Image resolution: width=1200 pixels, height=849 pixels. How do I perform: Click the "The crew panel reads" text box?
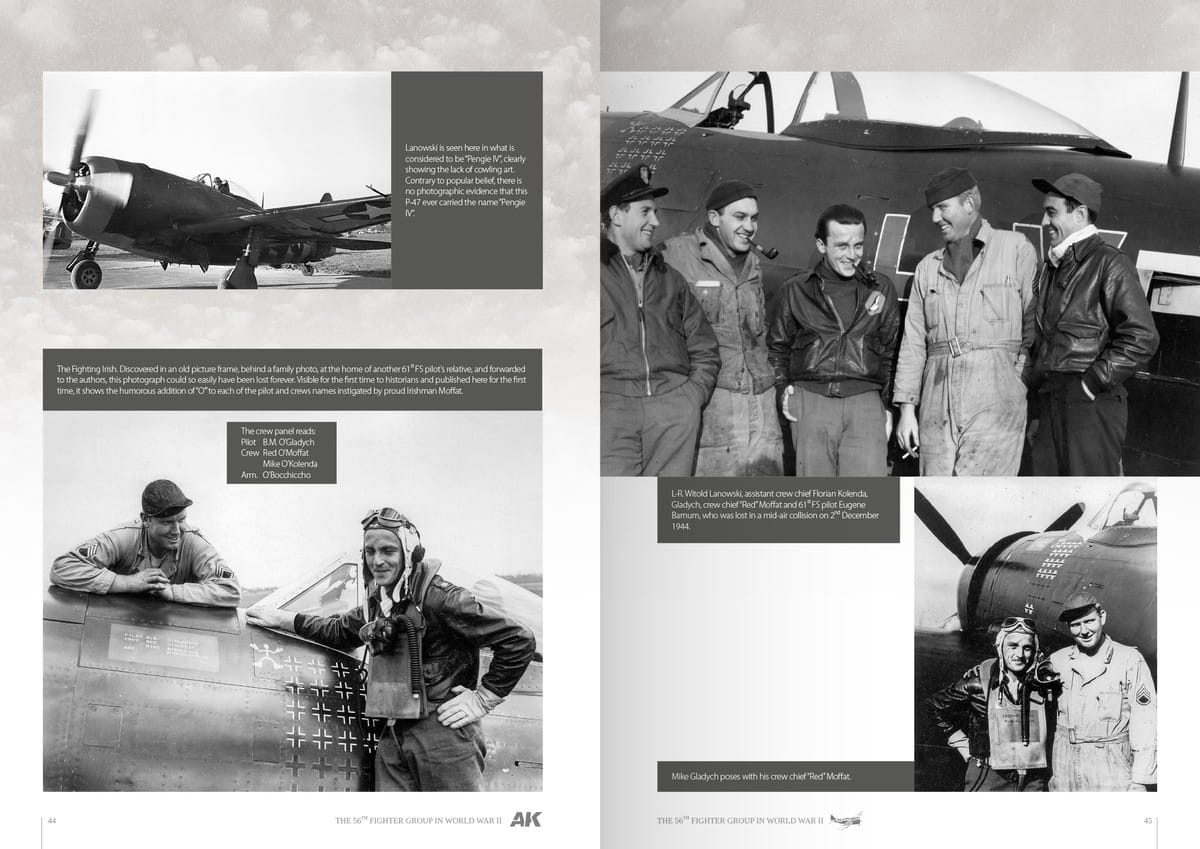point(282,453)
